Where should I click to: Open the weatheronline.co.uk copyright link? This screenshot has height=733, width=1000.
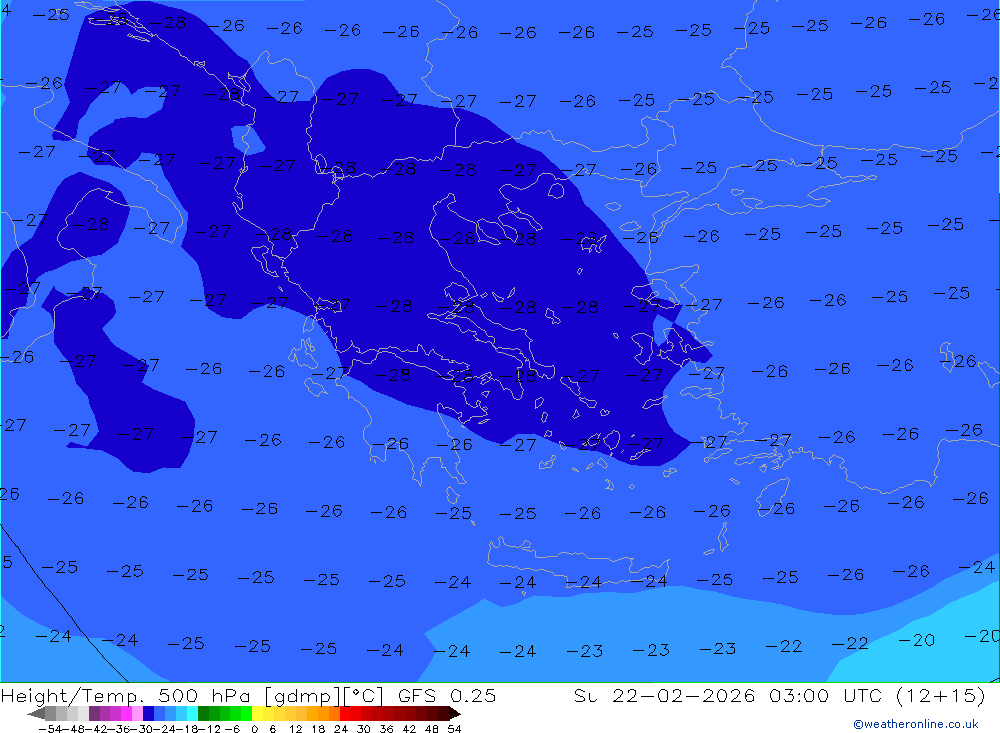(x=915, y=724)
